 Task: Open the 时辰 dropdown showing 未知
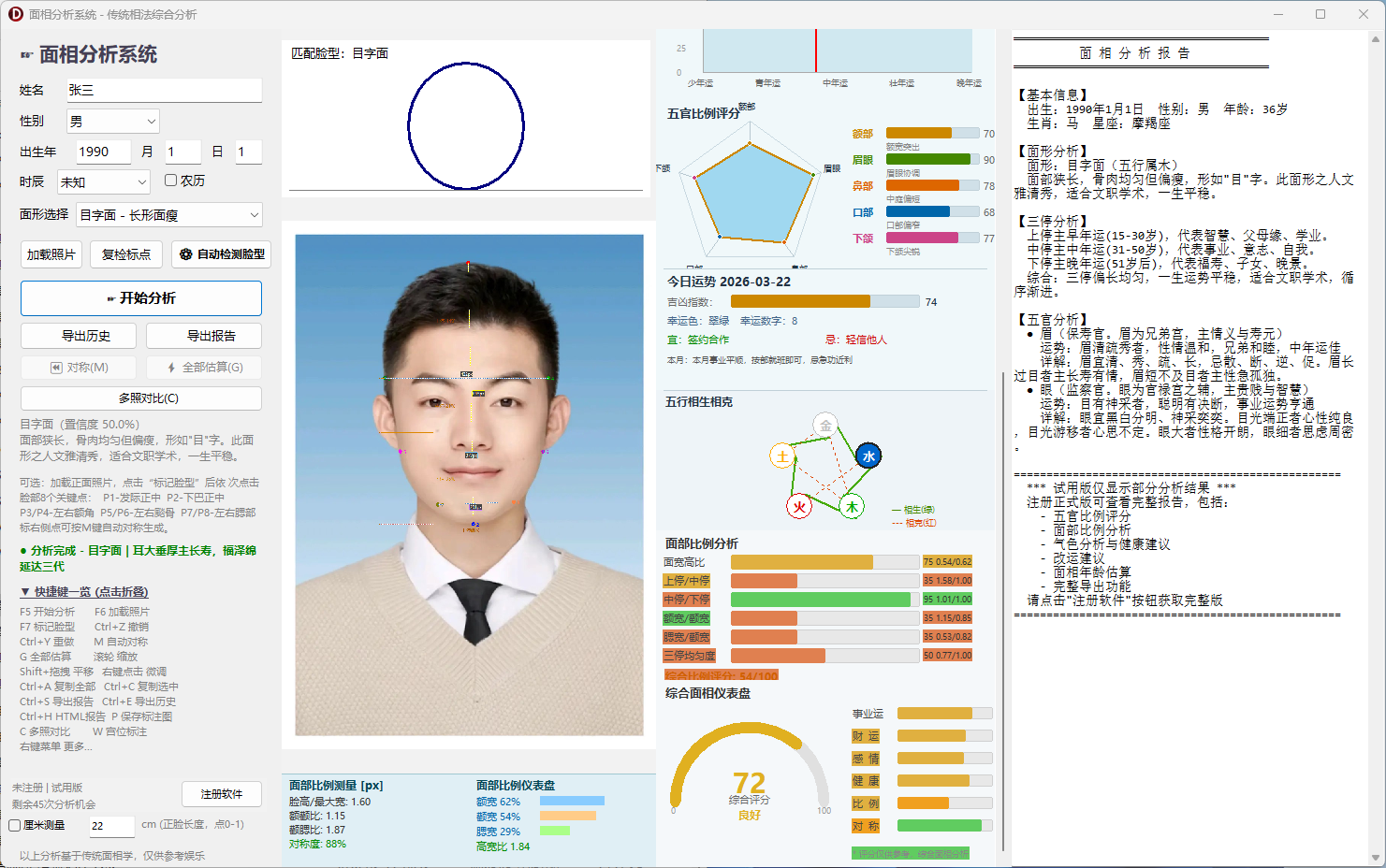pyautogui.click(x=103, y=181)
